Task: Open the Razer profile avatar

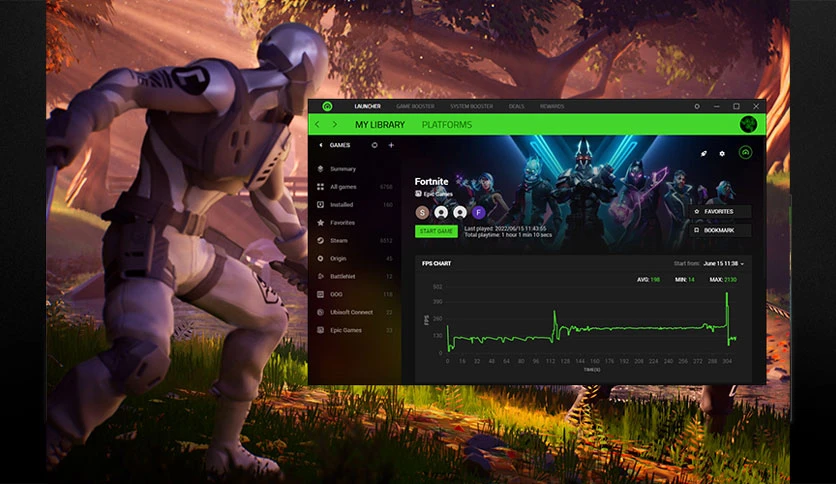Action: click(x=749, y=124)
